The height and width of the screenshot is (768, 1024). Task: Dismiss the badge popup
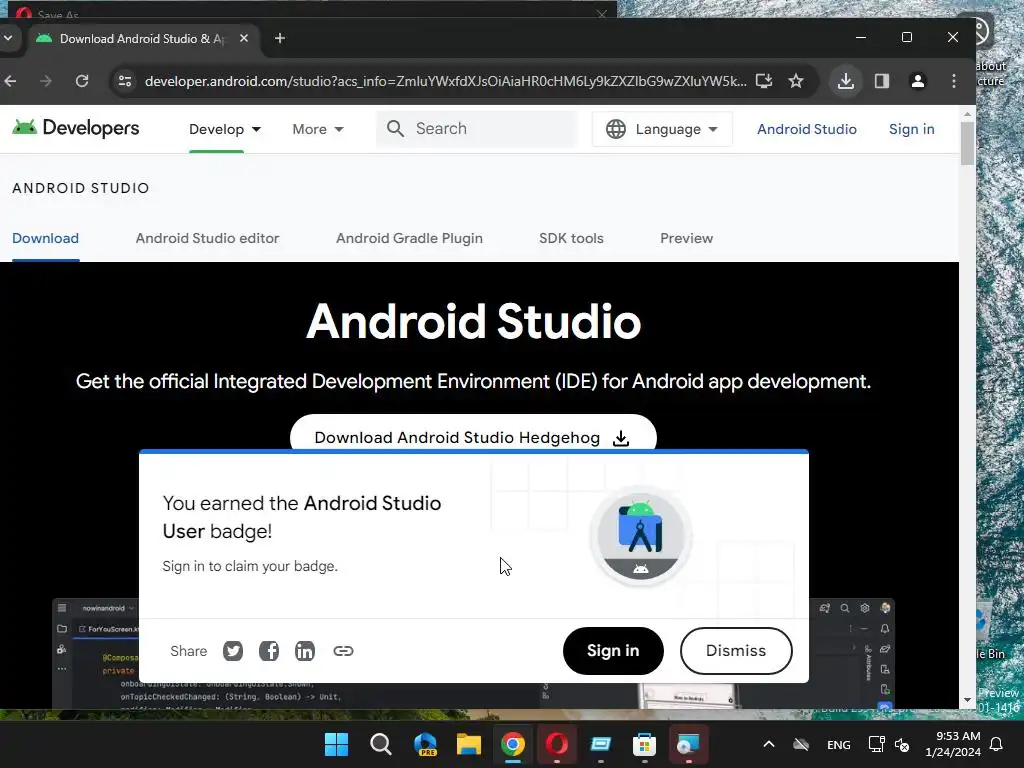pyautogui.click(x=736, y=651)
